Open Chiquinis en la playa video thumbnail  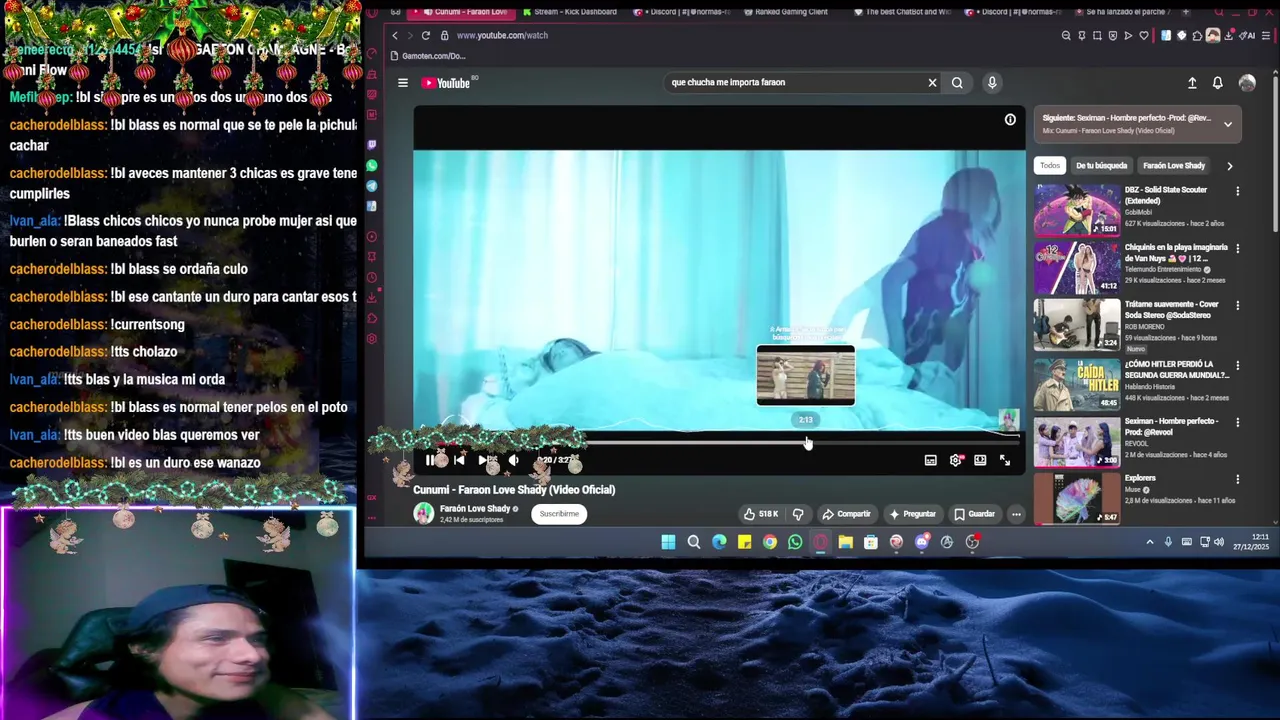pyautogui.click(x=1077, y=267)
